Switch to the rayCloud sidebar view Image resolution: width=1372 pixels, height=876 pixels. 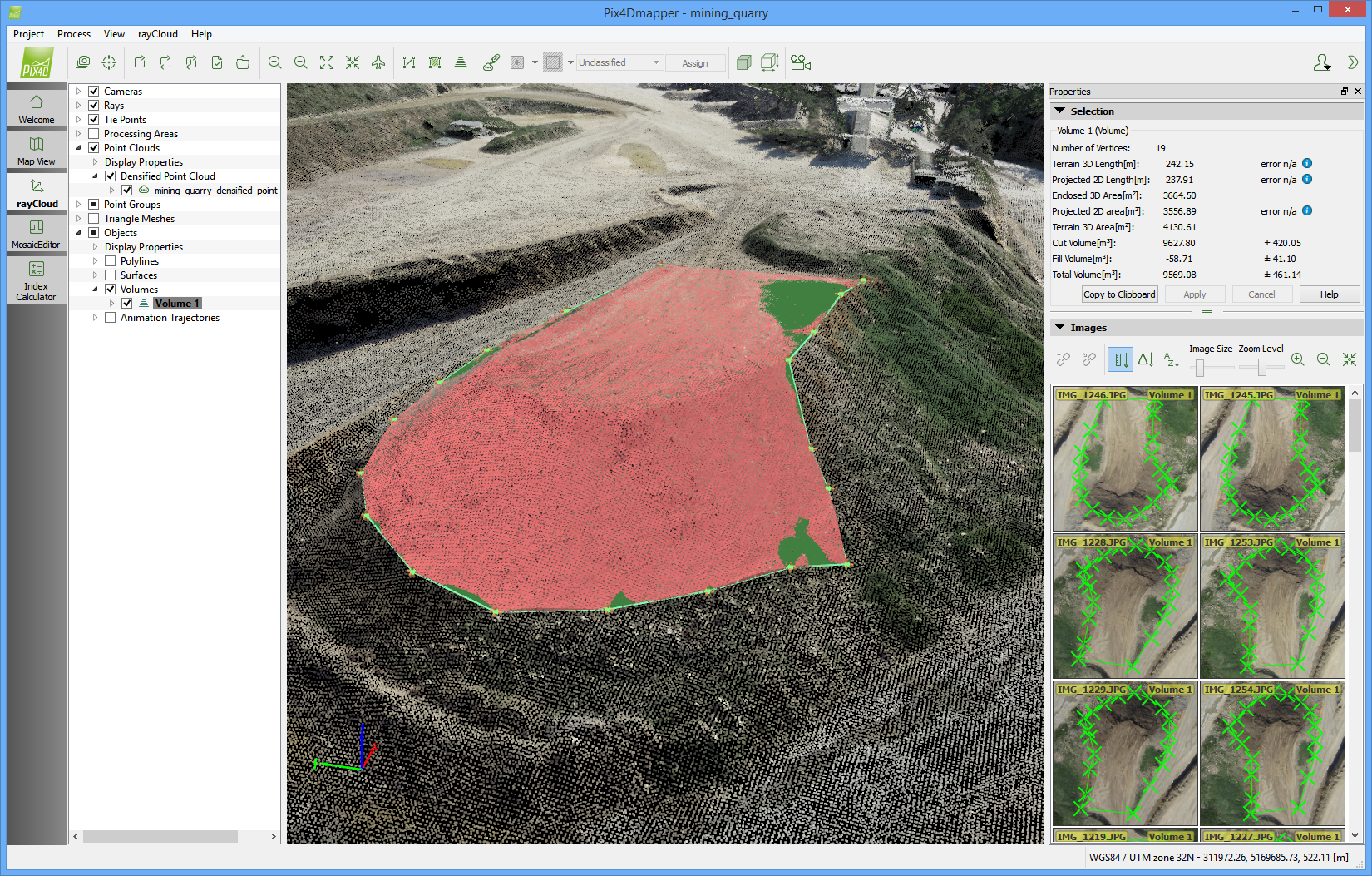[x=37, y=192]
